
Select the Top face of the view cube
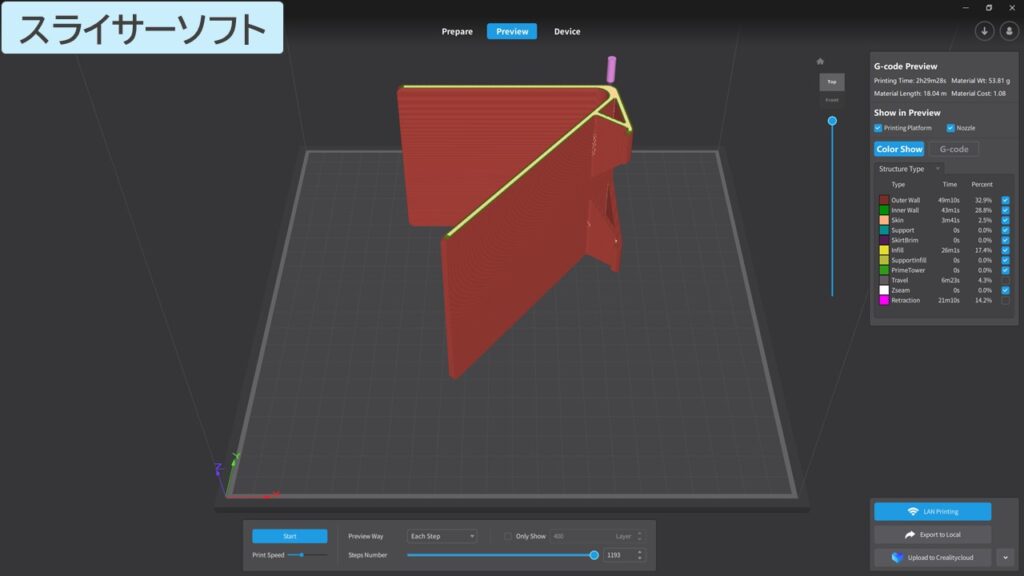831,82
